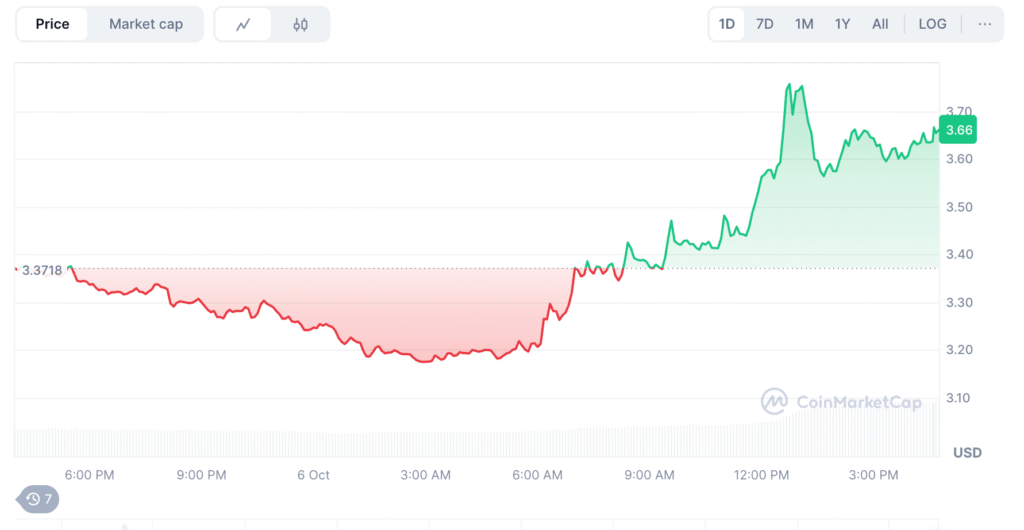Switch to line chart view
Image resolution: width=1024 pixels, height=530 pixels.
[243, 25]
